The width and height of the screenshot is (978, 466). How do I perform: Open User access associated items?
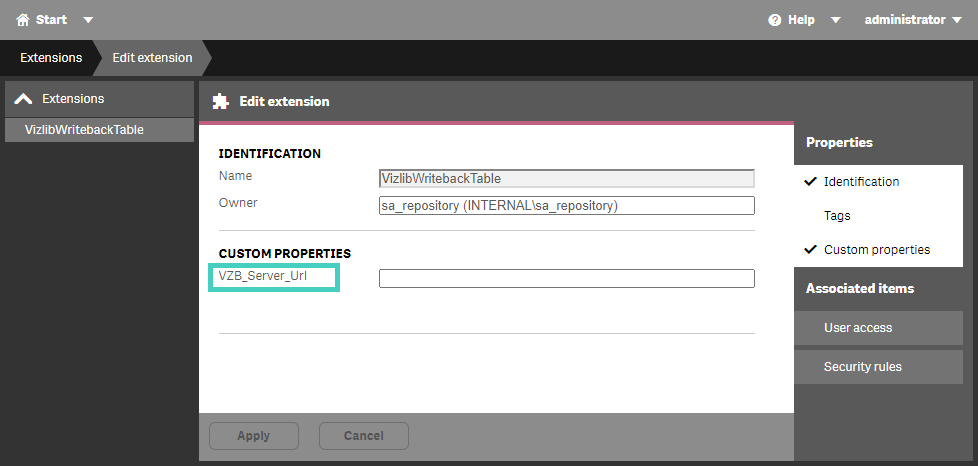click(878, 328)
